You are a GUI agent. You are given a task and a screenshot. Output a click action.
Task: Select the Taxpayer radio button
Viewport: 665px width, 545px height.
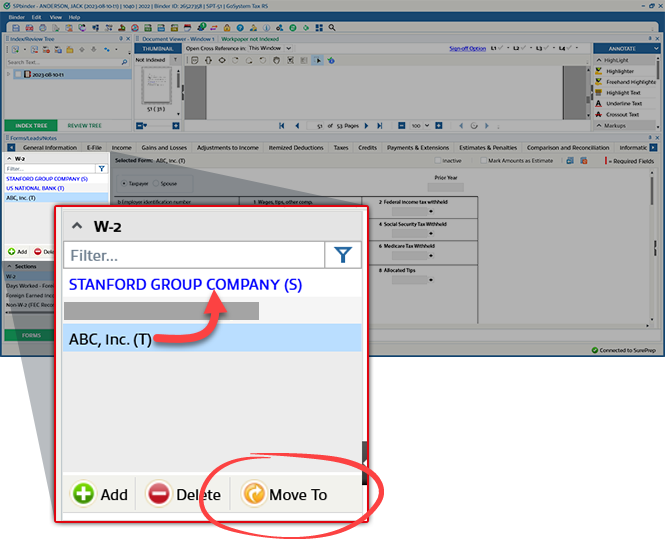coord(124,184)
